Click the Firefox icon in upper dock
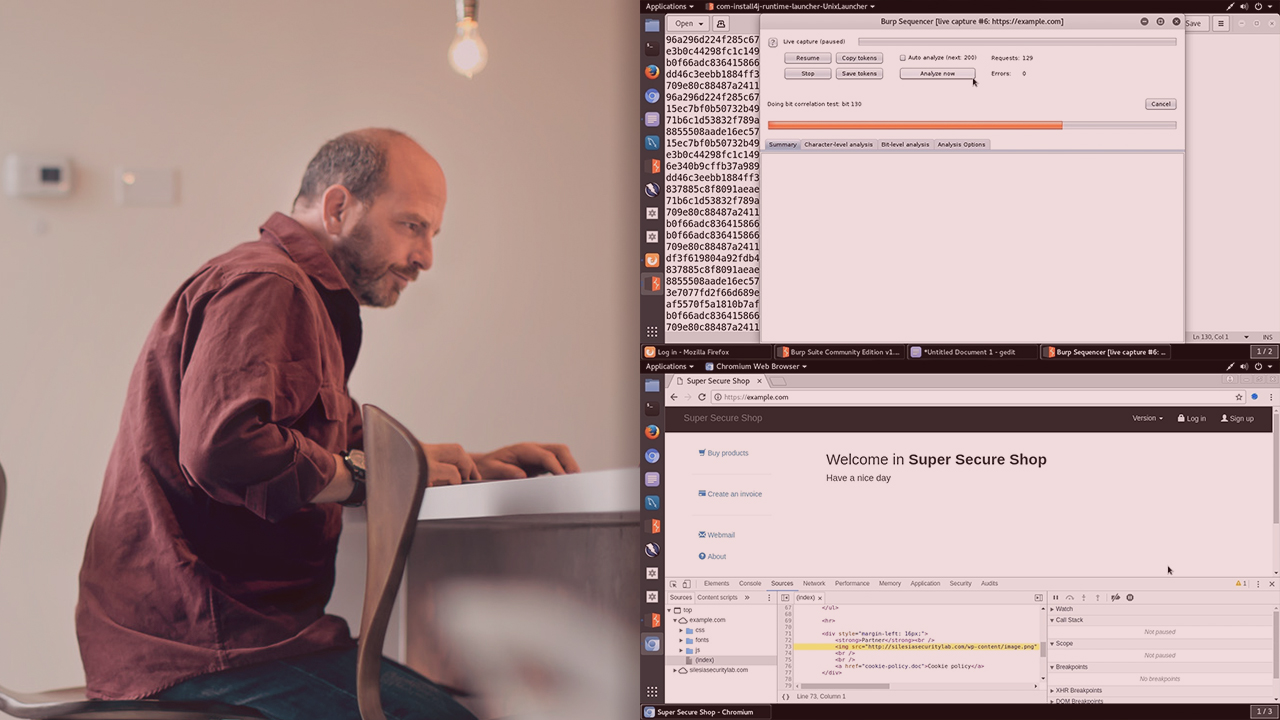 (x=652, y=72)
